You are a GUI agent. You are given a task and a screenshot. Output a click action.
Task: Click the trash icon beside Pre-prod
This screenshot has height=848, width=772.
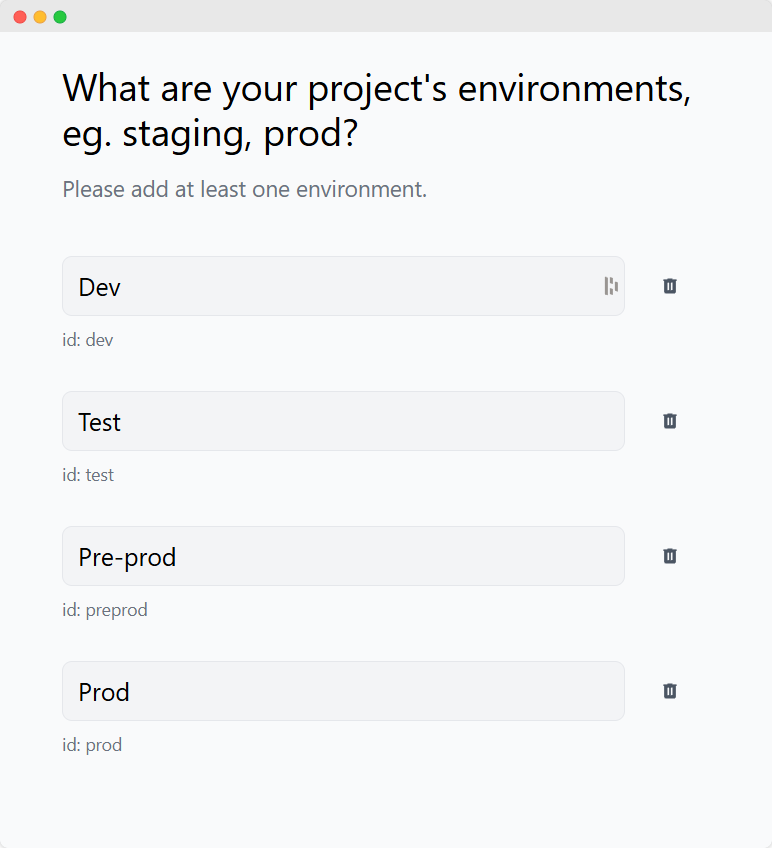pyautogui.click(x=670, y=556)
